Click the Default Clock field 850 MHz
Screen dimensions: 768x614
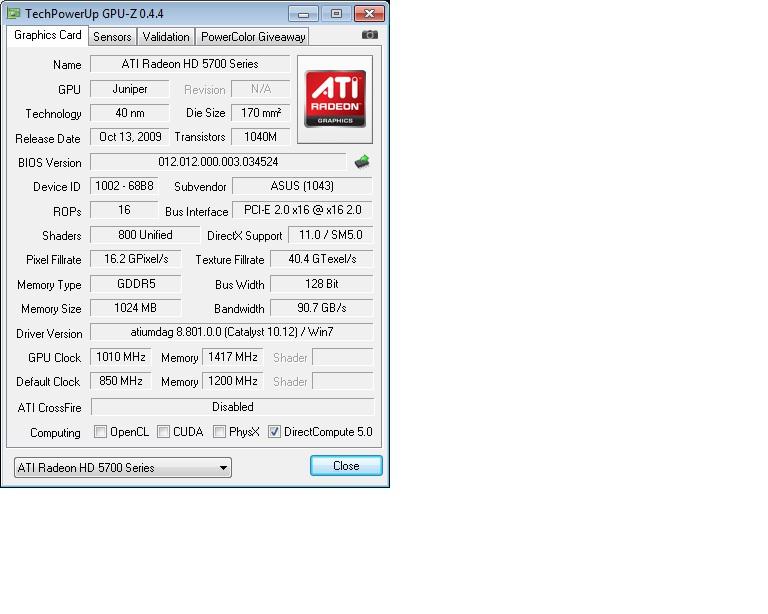[121, 380]
